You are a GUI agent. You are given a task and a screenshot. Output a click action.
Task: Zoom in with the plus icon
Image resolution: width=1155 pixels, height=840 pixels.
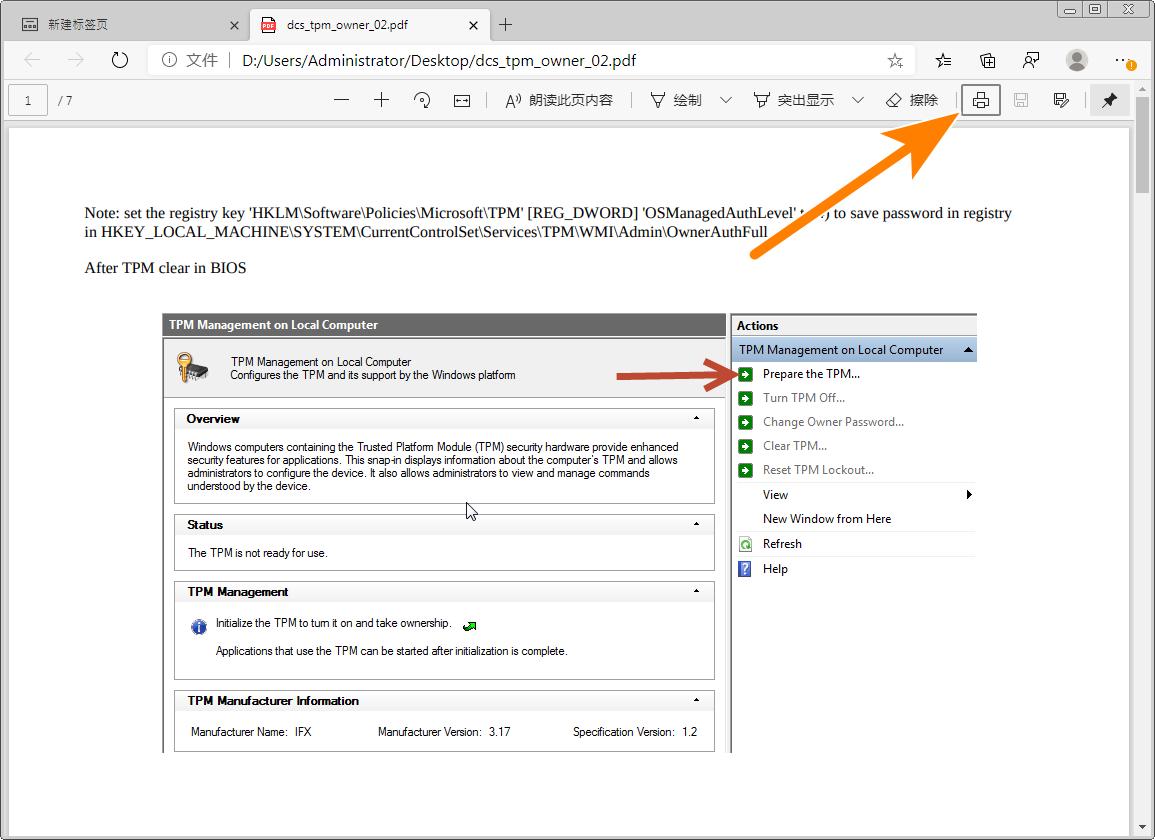coord(381,100)
